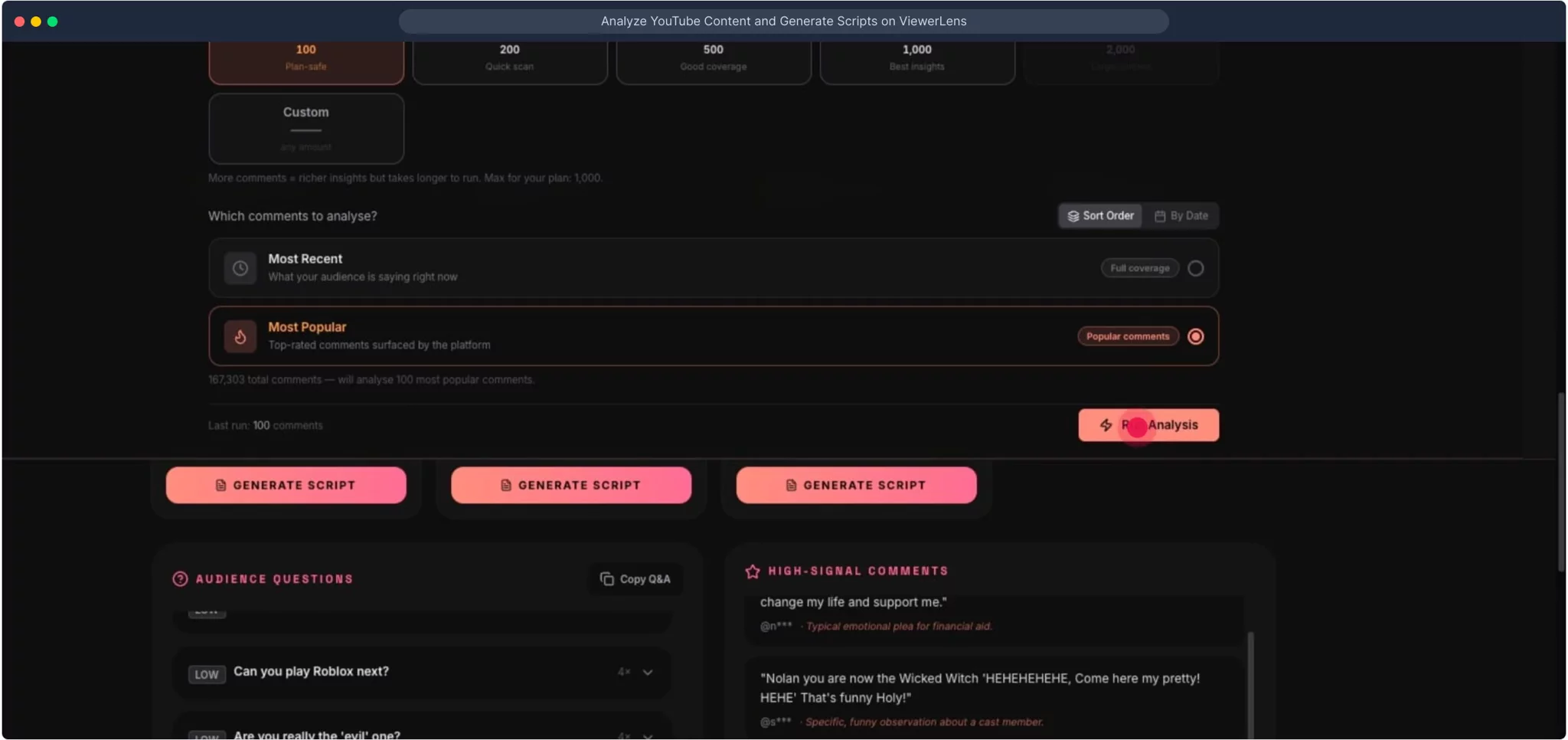The width and height of the screenshot is (1568, 740).
Task: Click the copy icon in Copy Q&A
Action: click(607, 579)
